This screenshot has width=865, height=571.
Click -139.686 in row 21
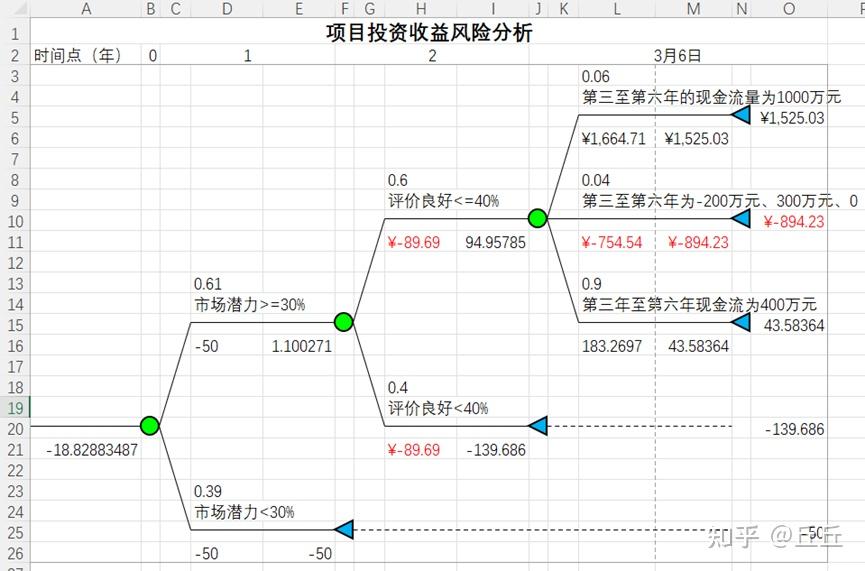pyautogui.click(x=496, y=450)
